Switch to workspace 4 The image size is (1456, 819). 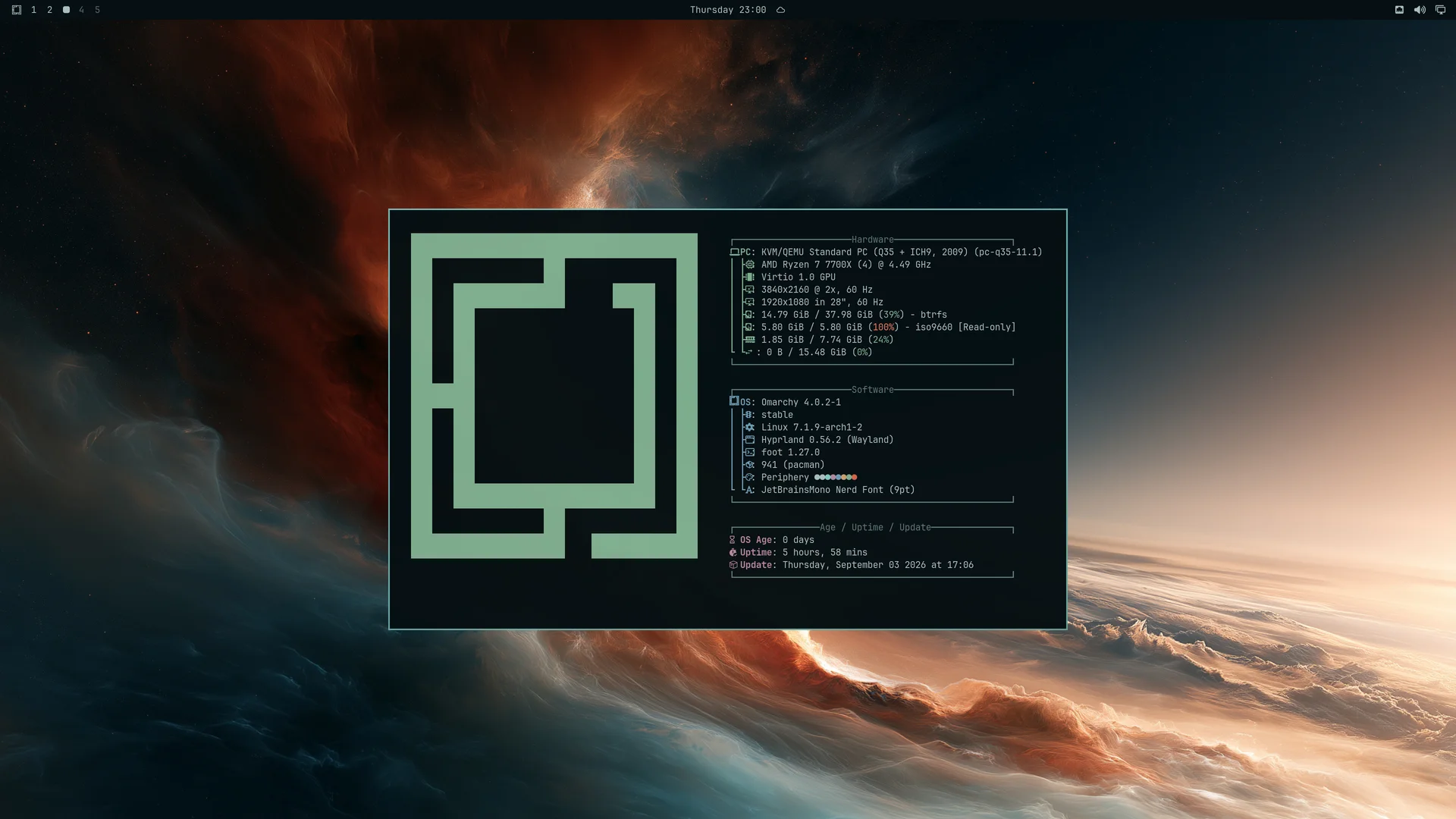(x=82, y=10)
